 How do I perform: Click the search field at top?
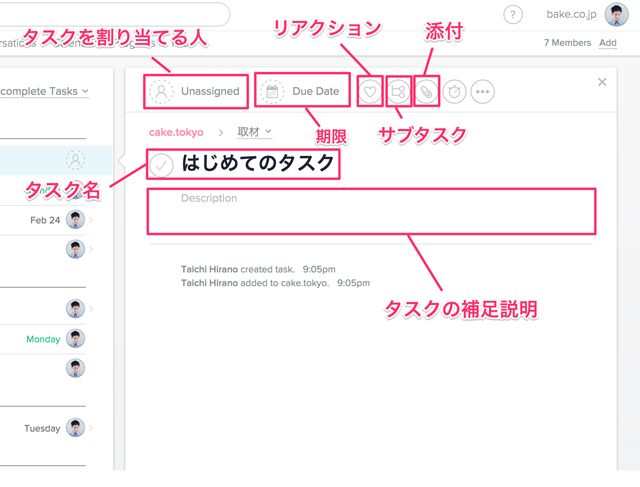pos(114,14)
